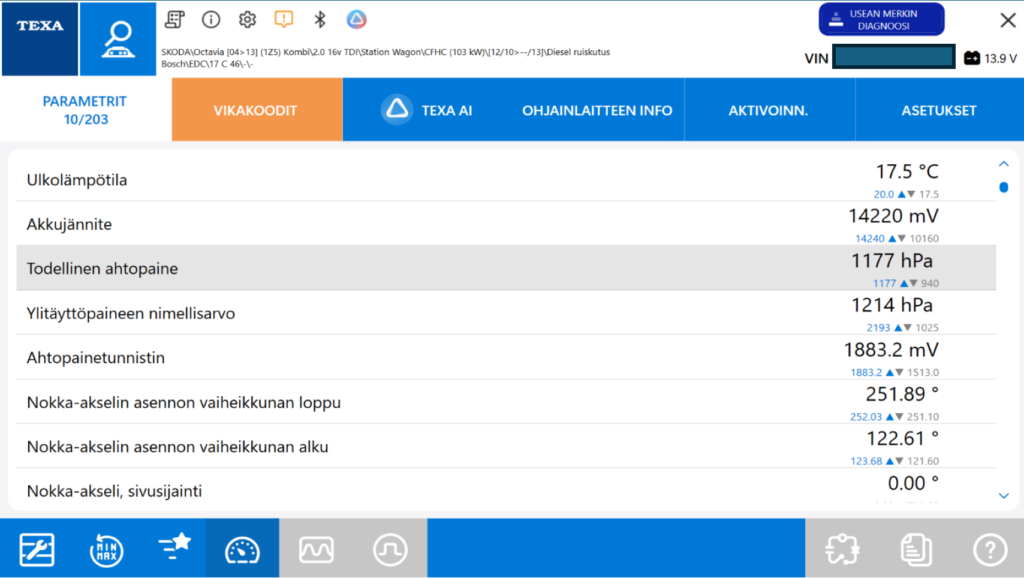Open the settings gear icon

click(x=248, y=20)
